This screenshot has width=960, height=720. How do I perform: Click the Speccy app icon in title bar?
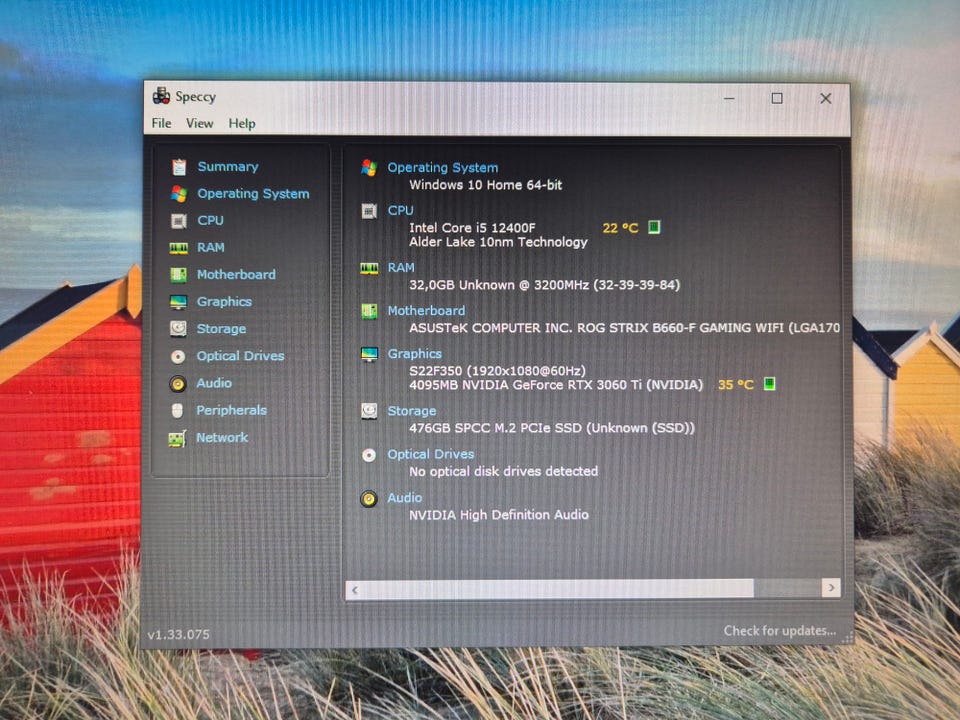point(162,96)
